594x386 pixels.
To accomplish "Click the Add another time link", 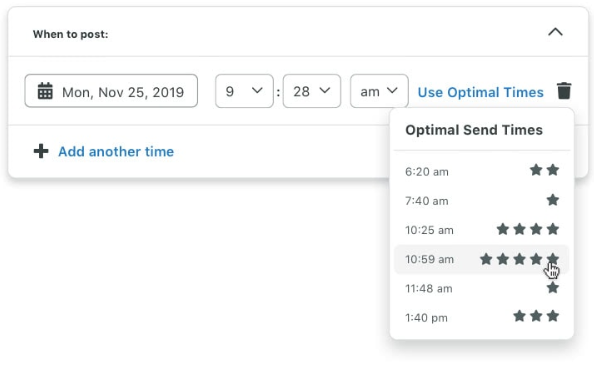I will (x=116, y=152).
